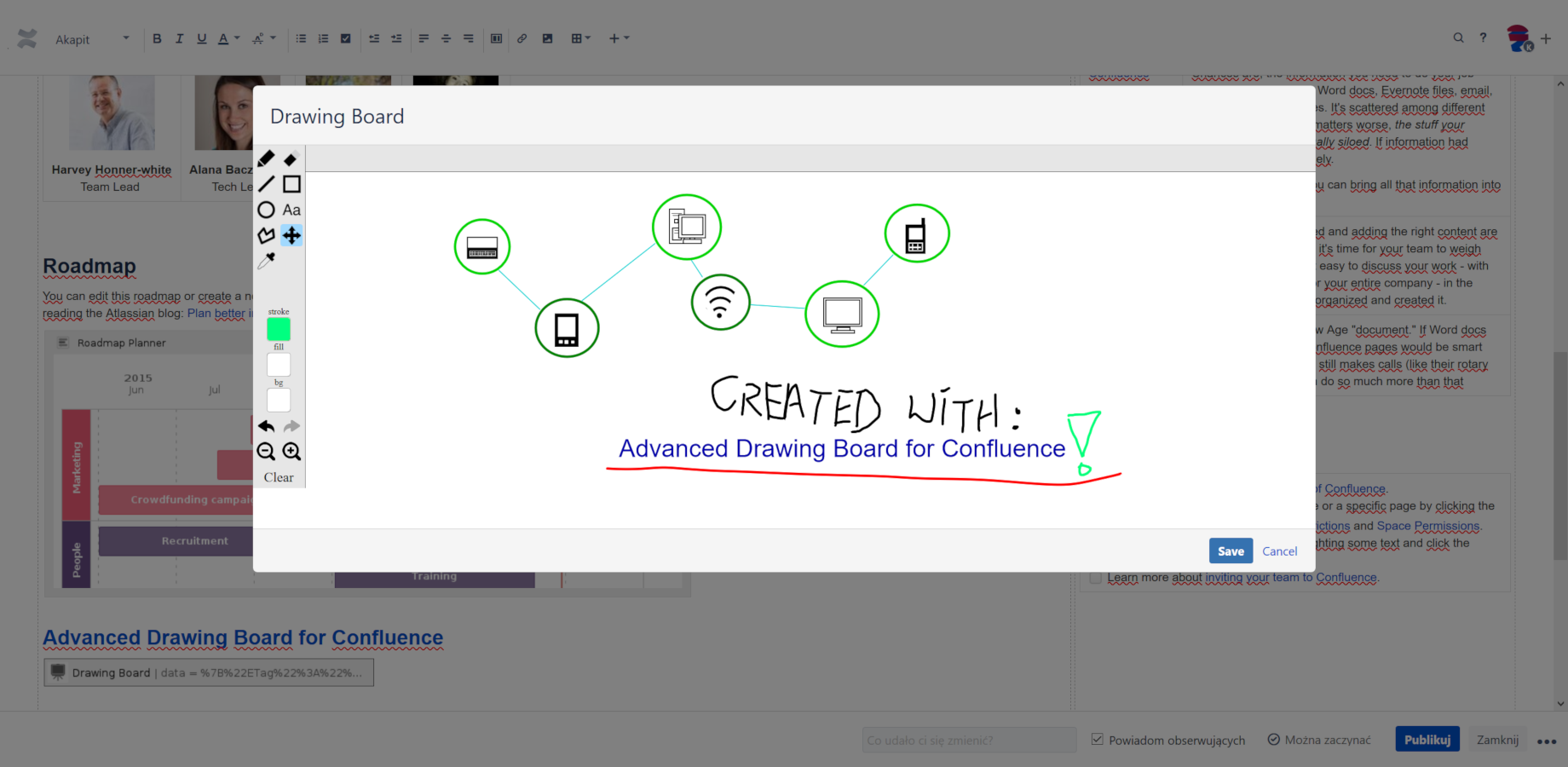Screen dimensions: 1568x767
Task: Open insert more content dropdown
Action: [x=620, y=38]
